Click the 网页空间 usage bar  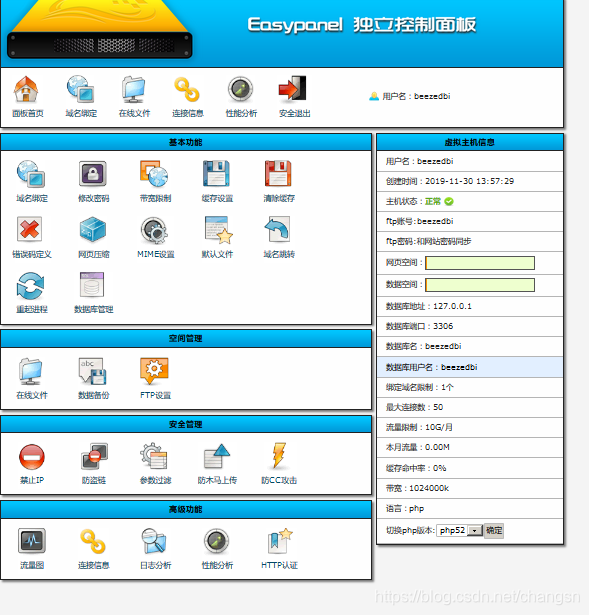click(480, 263)
